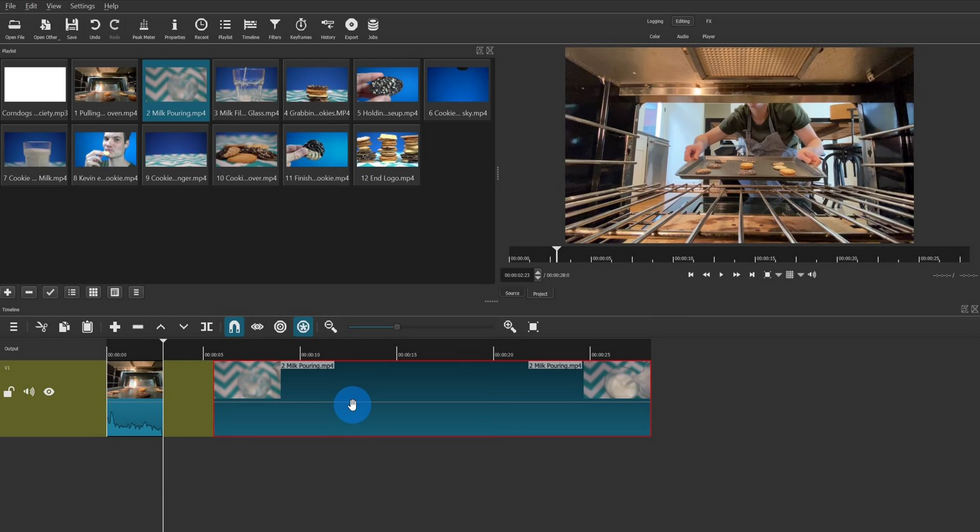
Task: Open the Settings menu
Action: [82, 6]
